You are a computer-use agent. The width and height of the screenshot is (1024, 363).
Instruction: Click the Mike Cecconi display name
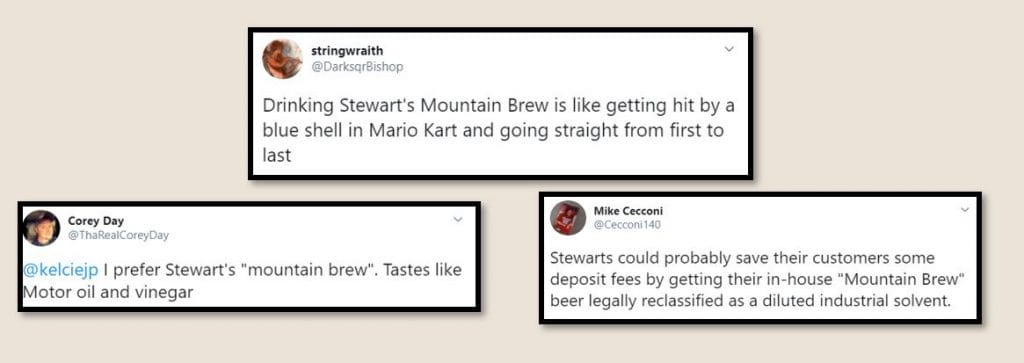coord(628,211)
